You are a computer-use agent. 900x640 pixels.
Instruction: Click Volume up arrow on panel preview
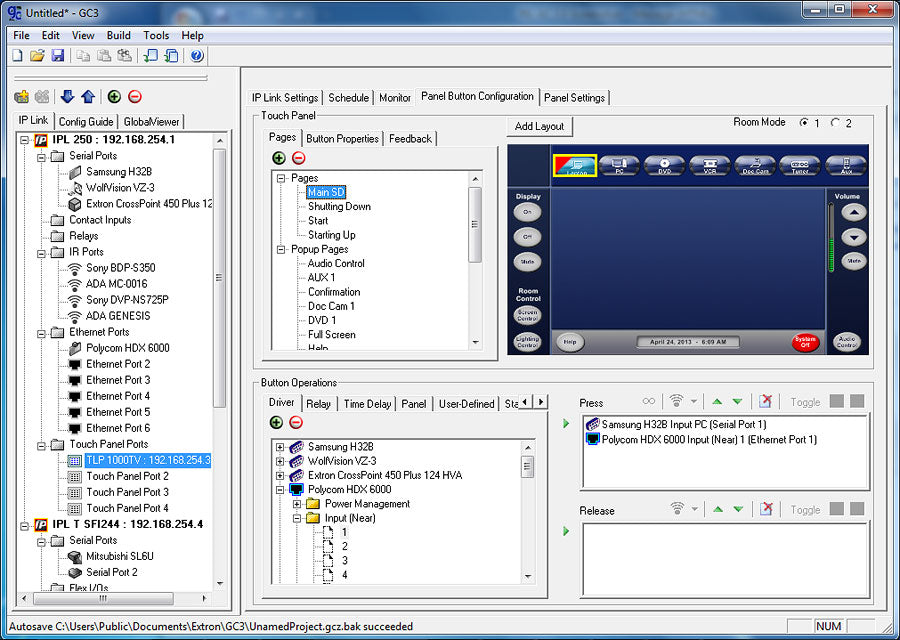[854, 213]
